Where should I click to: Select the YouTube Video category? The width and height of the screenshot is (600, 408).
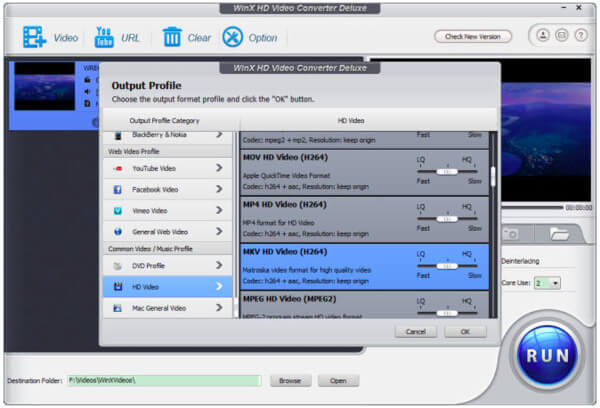(x=168, y=168)
